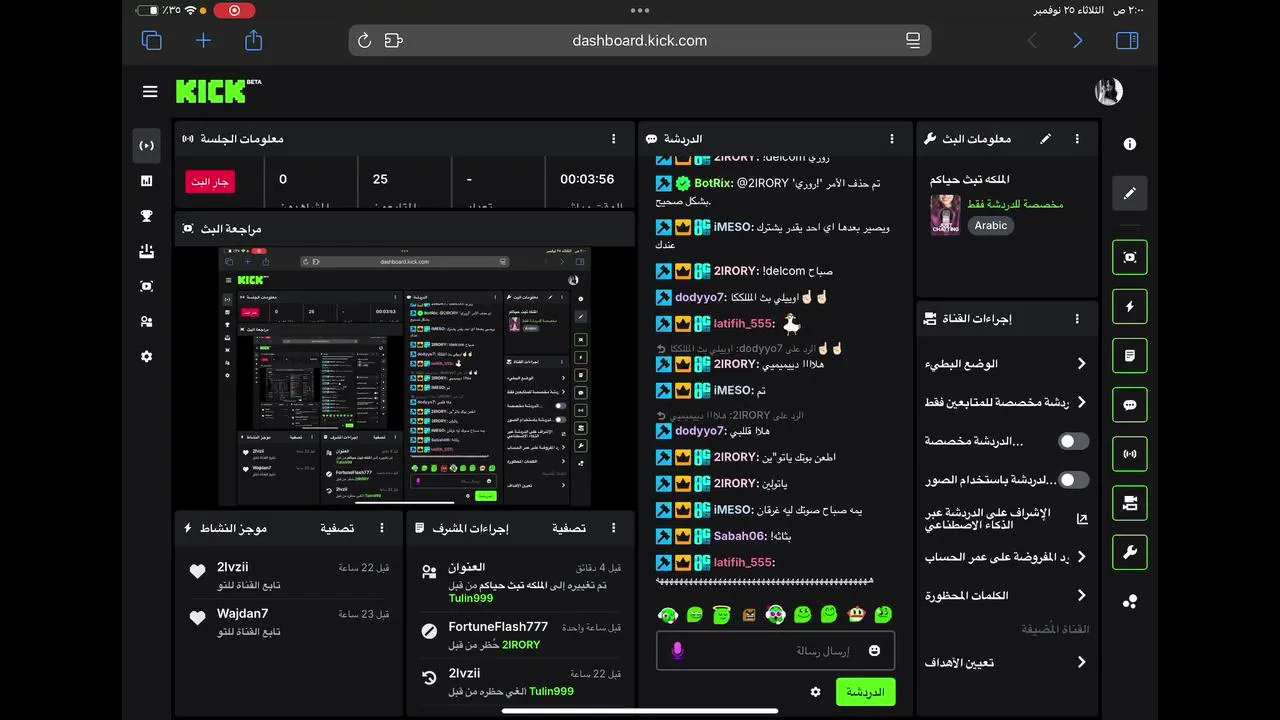Screen dimensions: 1280x720
Task: Click Sabah06 username in chat
Action: tap(739, 536)
